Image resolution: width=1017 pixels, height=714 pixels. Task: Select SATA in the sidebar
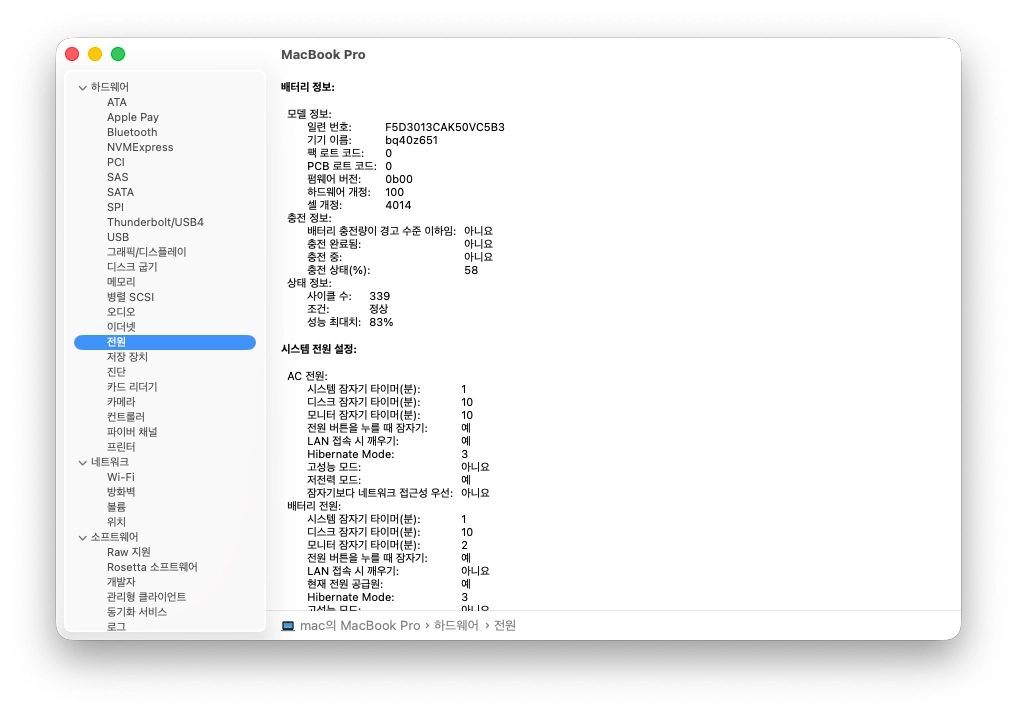click(x=121, y=192)
